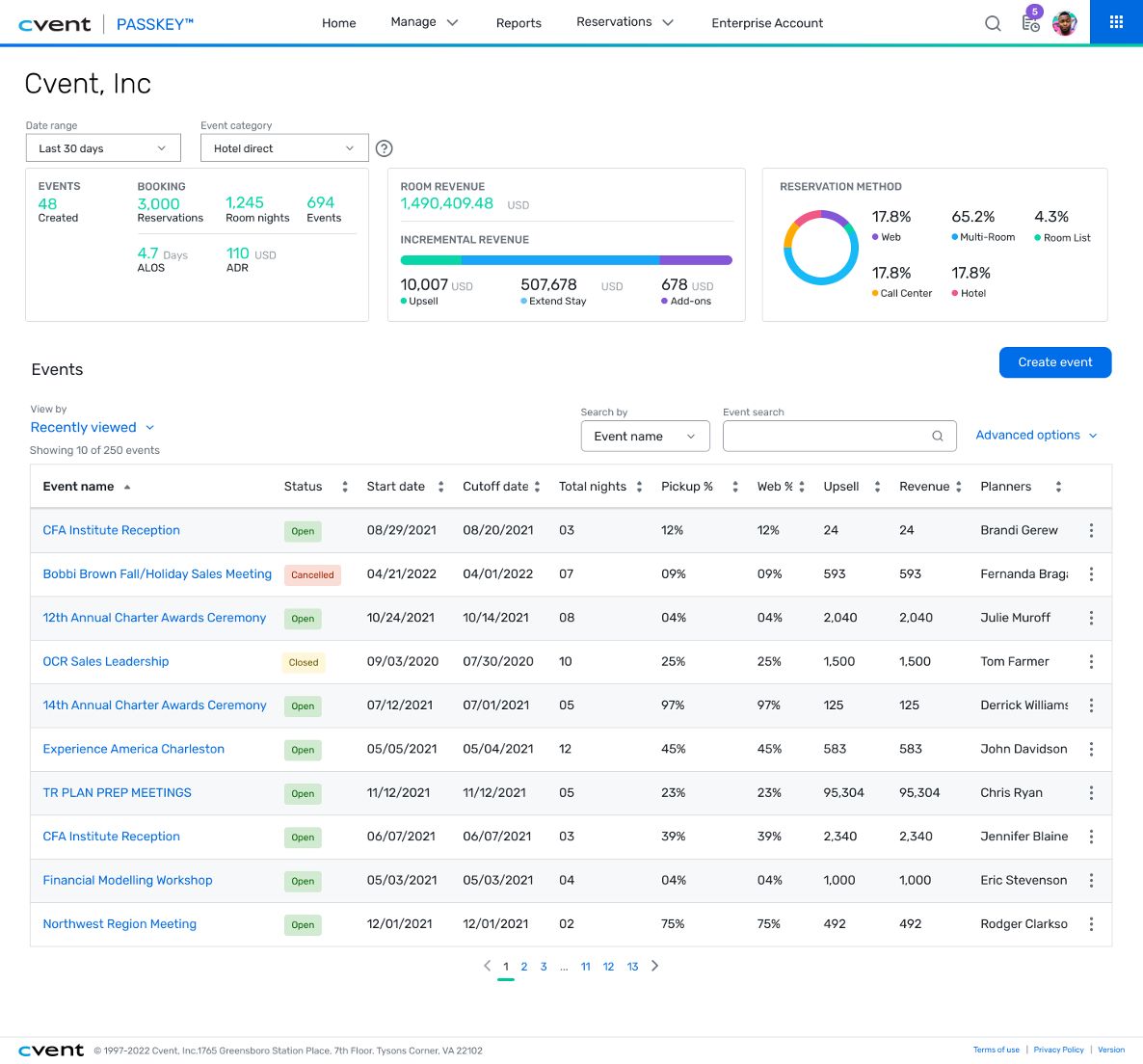Screen dimensions: 1143x1064
Task: Click the incremental revenue progress bar
Action: (566, 260)
